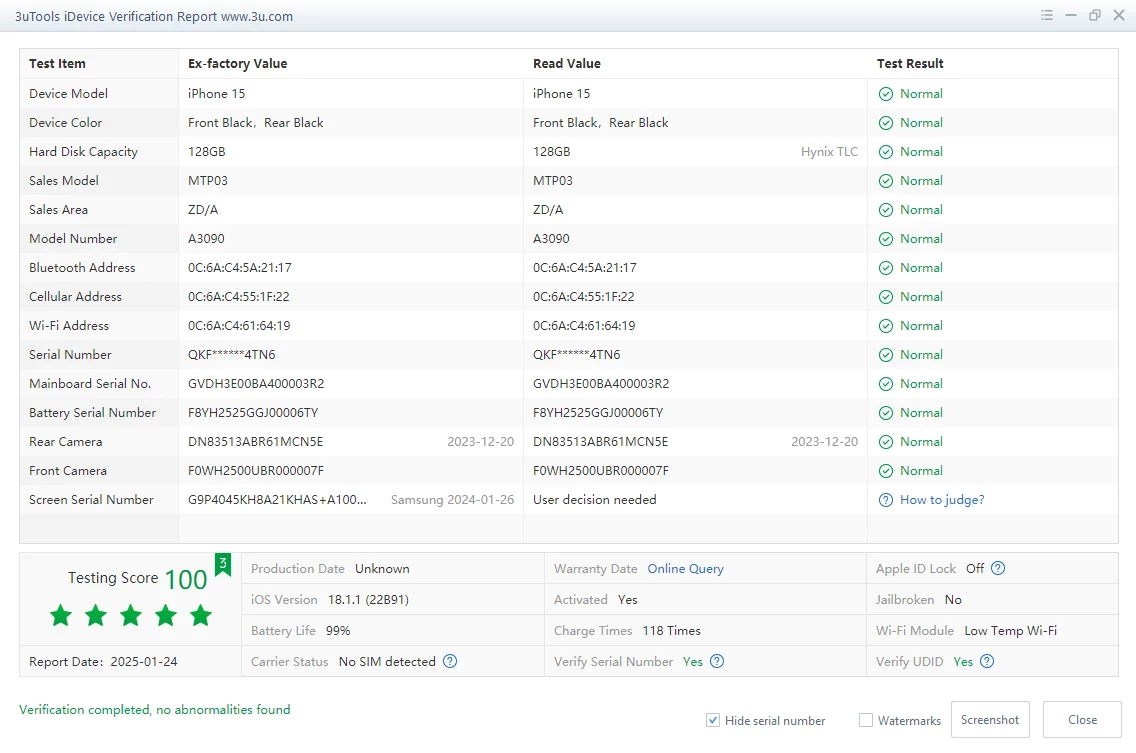Click the help icon beside Apple ID Lock
Image resolution: width=1136 pixels, height=753 pixels.
pyautogui.click(x=998, y=568)
